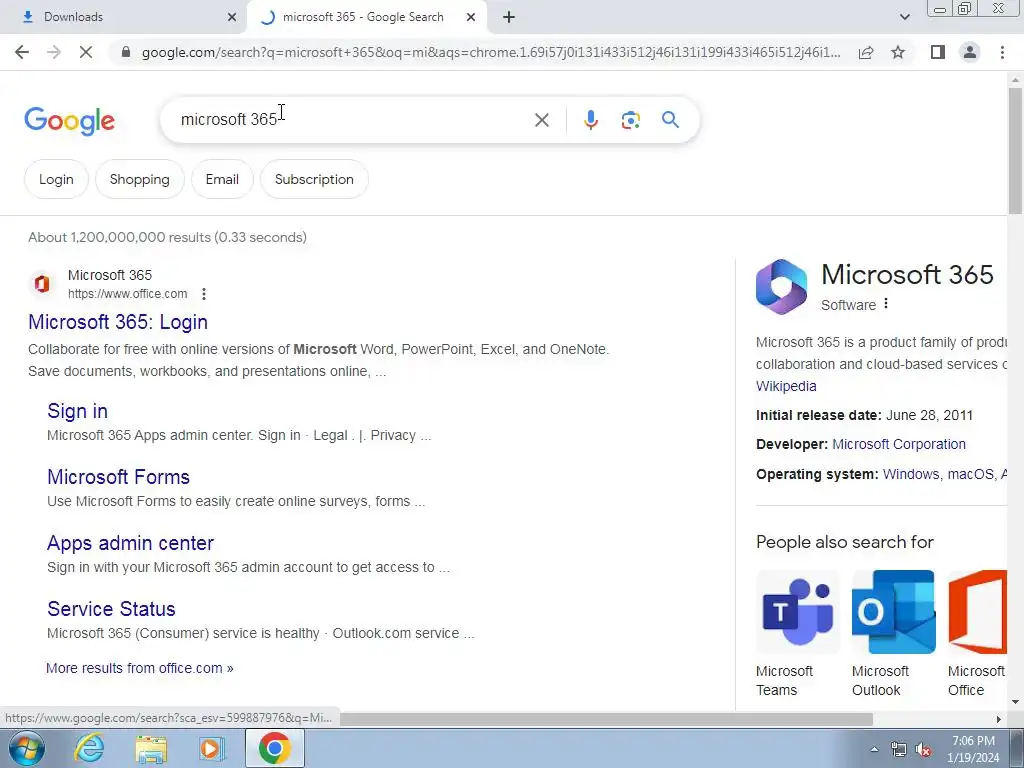
Task: Open a new tab
Action: (509, 17)
